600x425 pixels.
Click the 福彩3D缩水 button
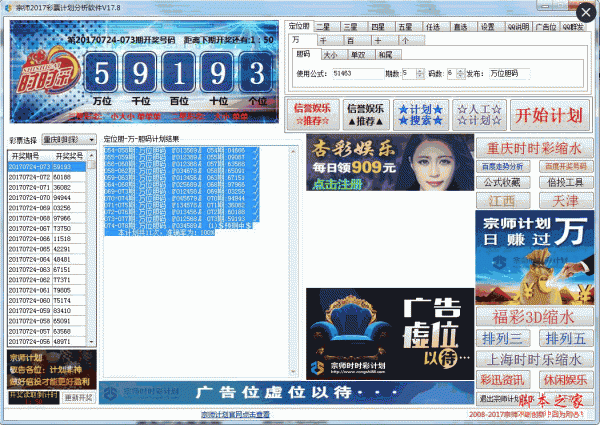pos(535,317)
